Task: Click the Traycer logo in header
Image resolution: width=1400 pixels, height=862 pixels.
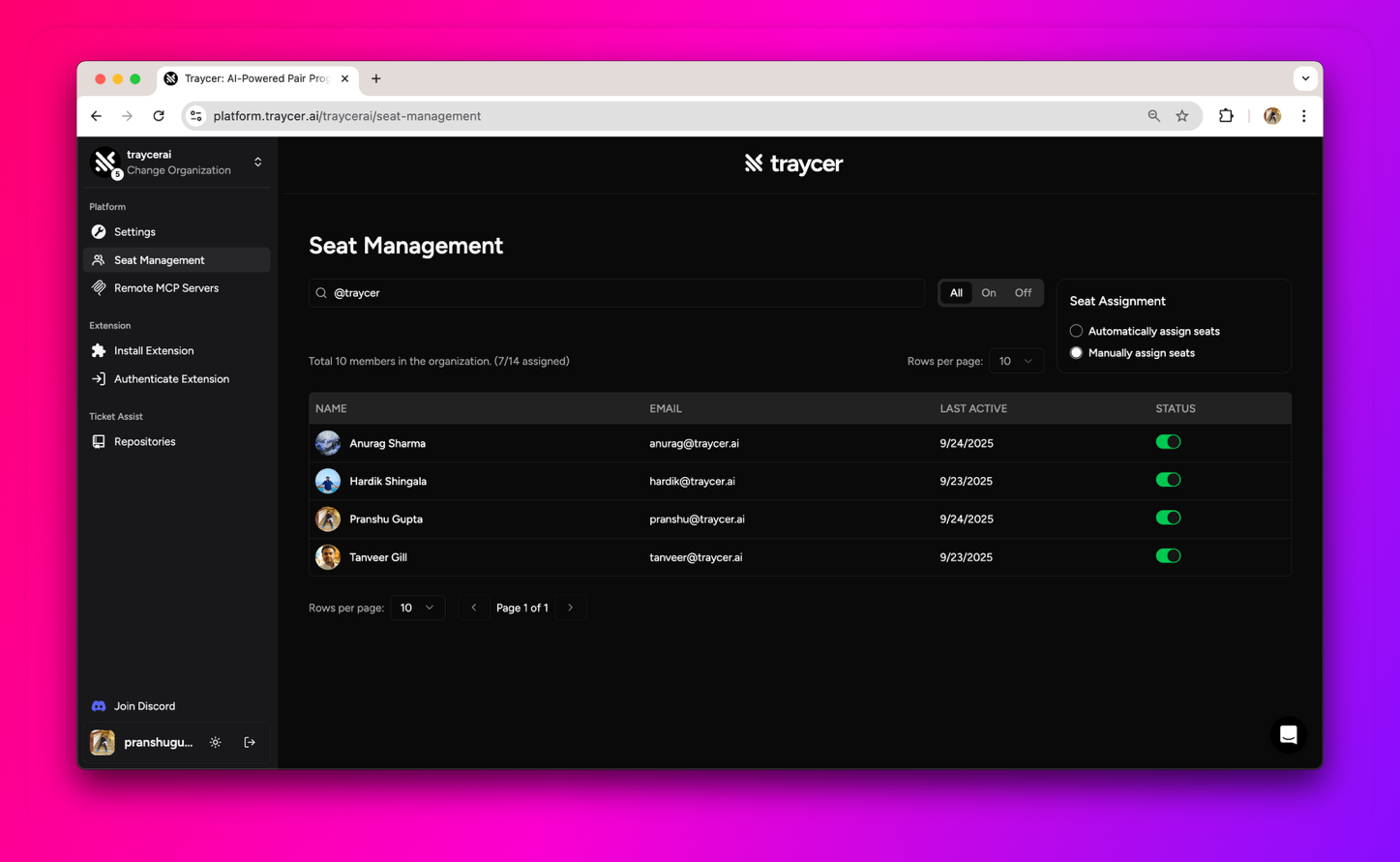Action: pyautogui.click(x=793, y=164)
